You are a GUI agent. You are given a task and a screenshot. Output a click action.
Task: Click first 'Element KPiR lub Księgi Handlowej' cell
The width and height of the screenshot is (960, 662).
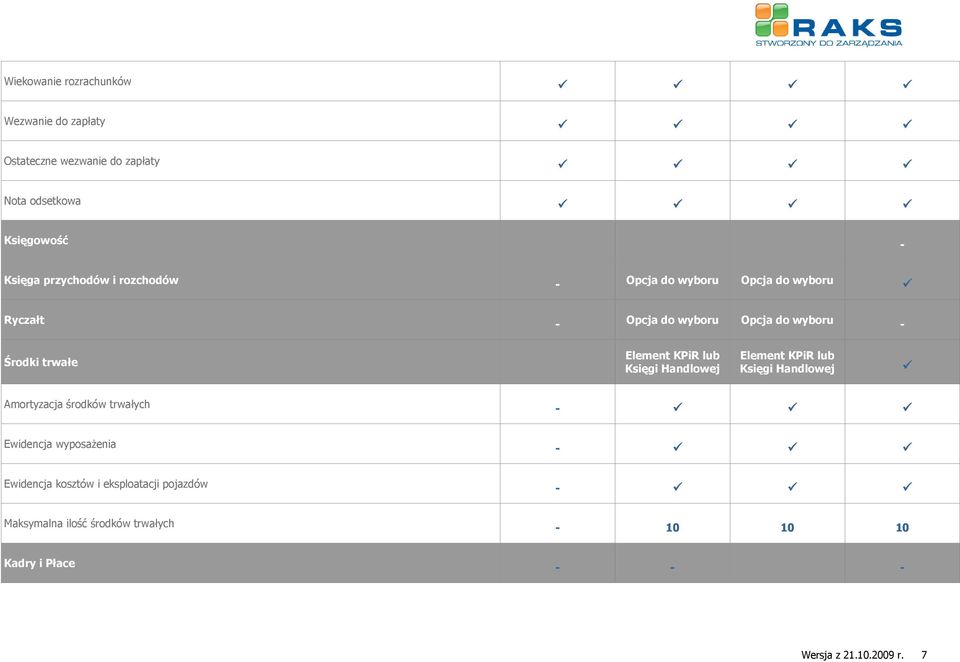tap(672, 362)
